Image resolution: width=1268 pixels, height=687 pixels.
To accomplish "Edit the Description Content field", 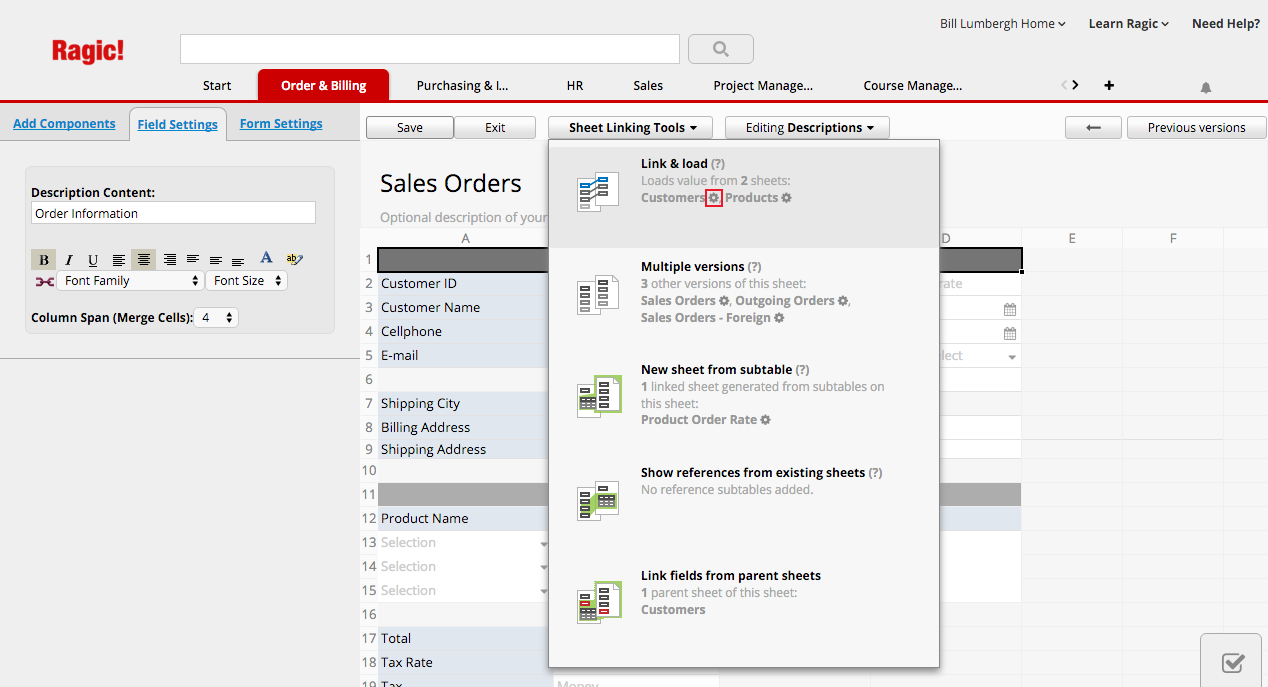I will point(173,213).
